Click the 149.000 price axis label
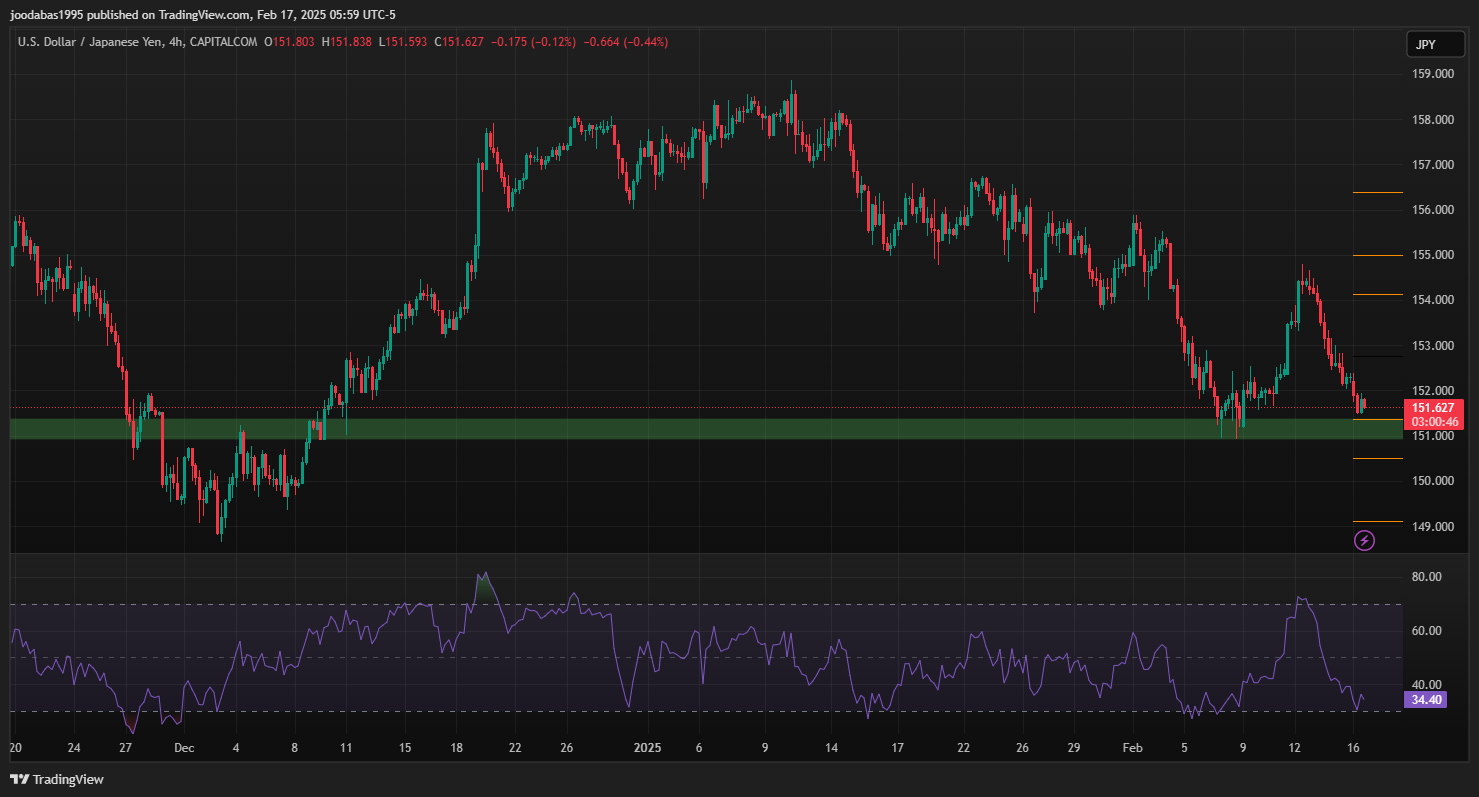This screenshot has width=1479, height=797. pyautogui.click(x=1432, y=526)
